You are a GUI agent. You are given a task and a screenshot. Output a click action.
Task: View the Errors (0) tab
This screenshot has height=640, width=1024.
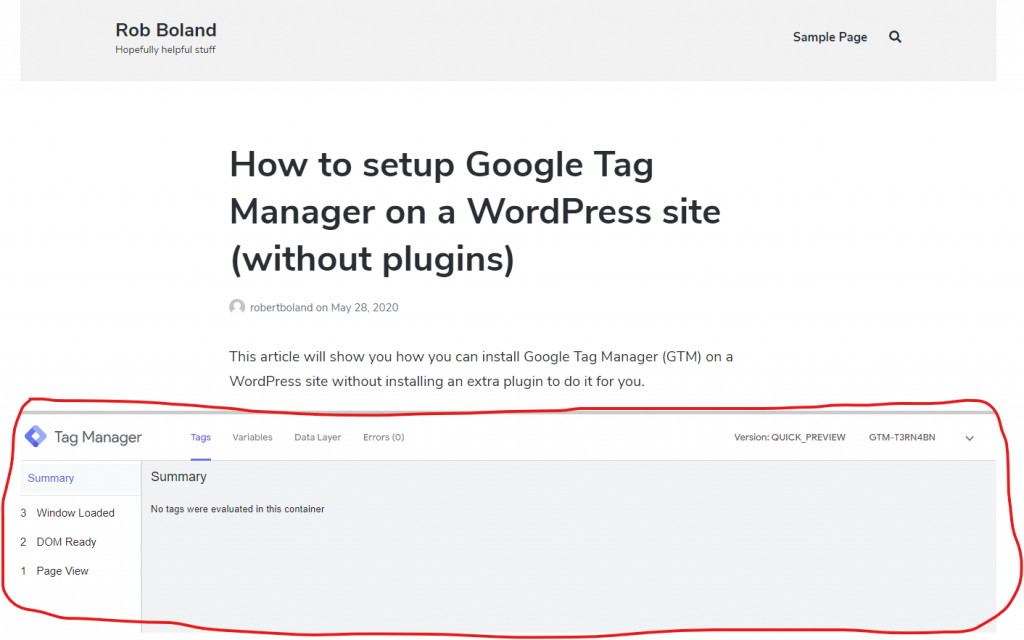point(383,437)
